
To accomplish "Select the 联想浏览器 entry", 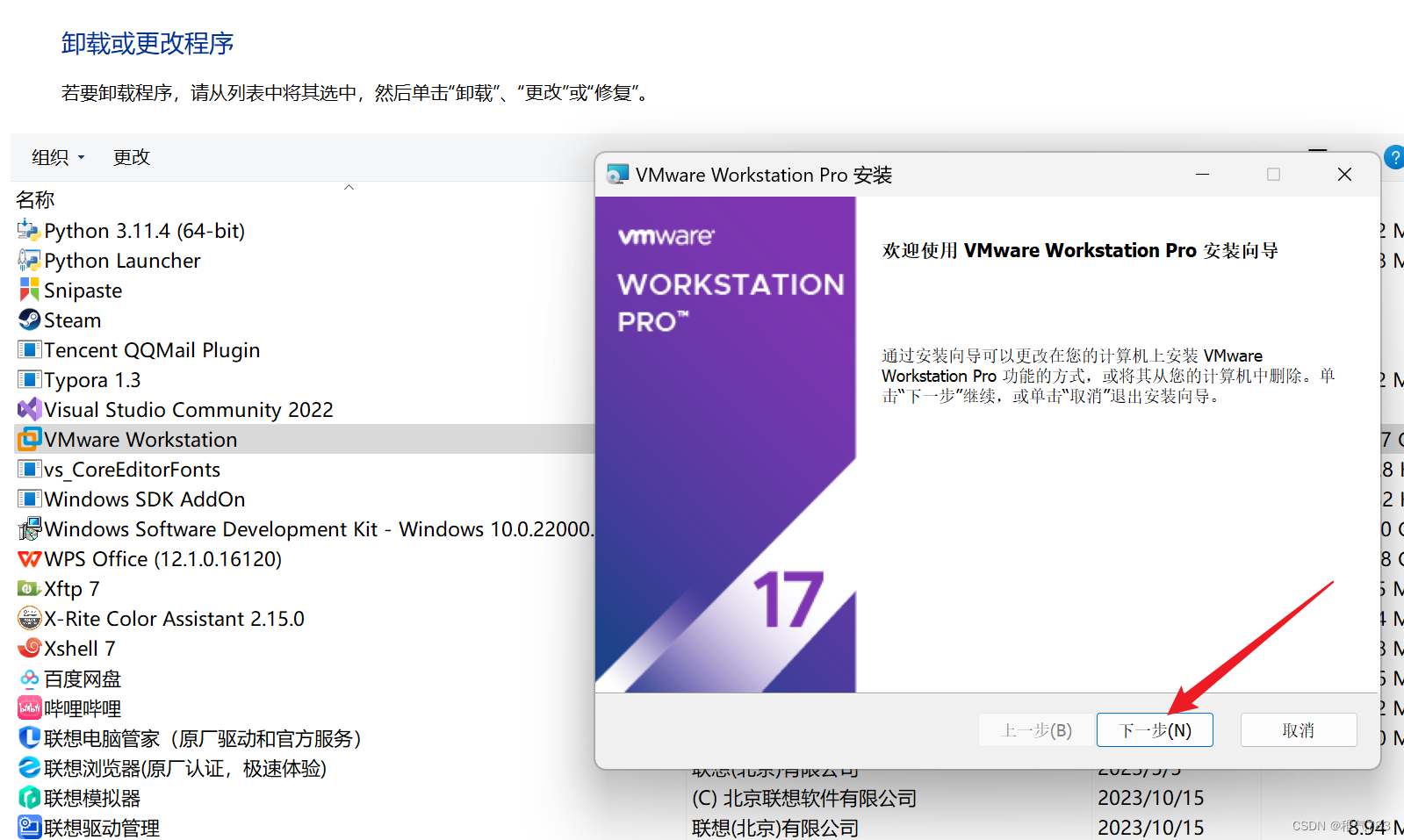I will point(185,768).
